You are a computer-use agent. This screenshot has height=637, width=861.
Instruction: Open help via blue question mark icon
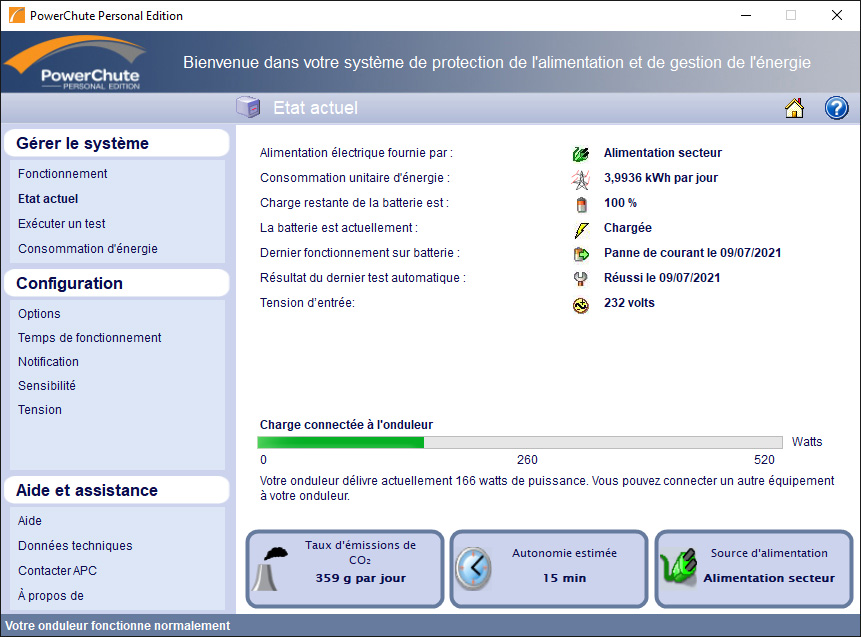coord(836,108)
